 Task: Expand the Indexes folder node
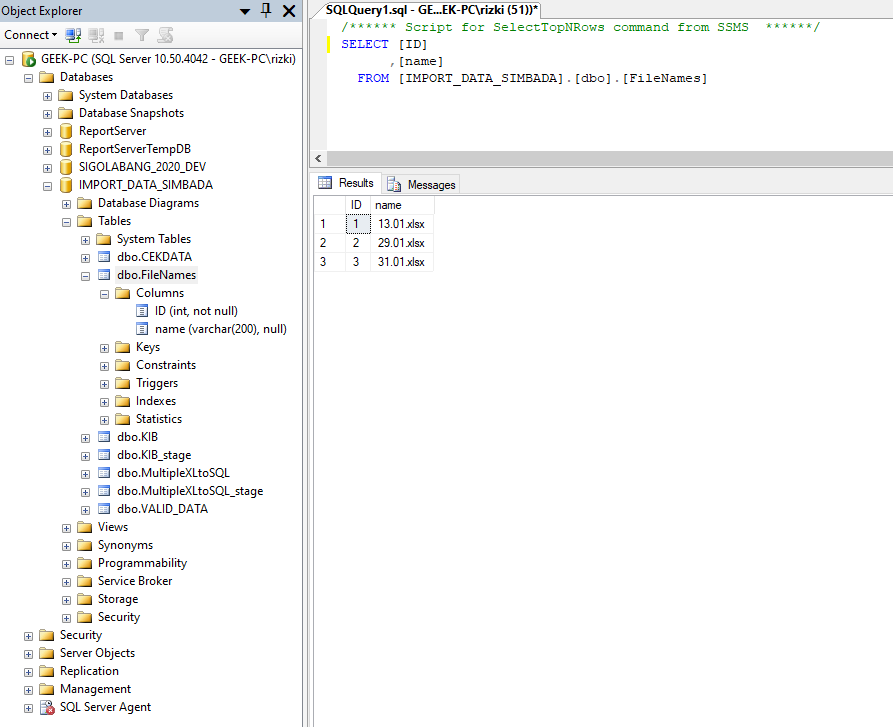[x=104, y=402]
